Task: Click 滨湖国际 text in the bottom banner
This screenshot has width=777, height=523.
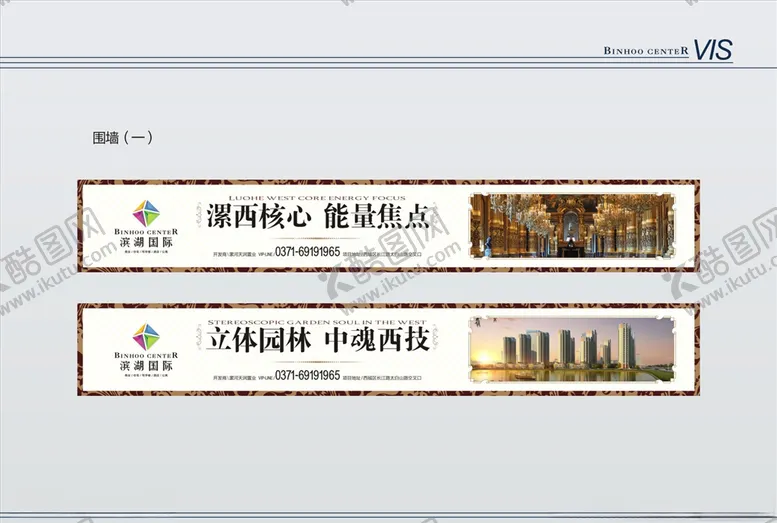Action: click(x=146, y=366)
